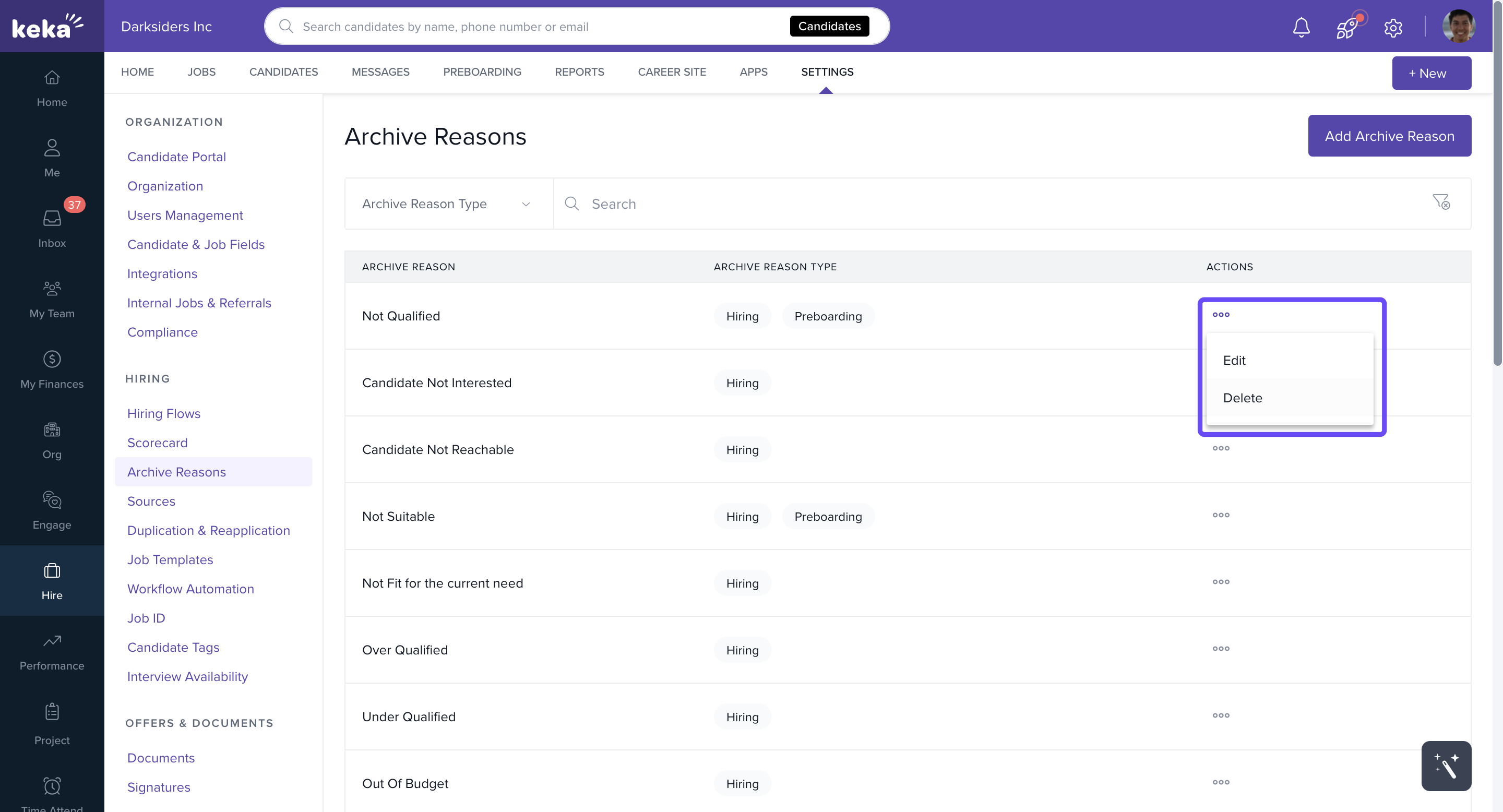The width and height of the screenshot is (1503, 812).
Task: Open actions menu for Over Qualified row
Action: 1221,649
